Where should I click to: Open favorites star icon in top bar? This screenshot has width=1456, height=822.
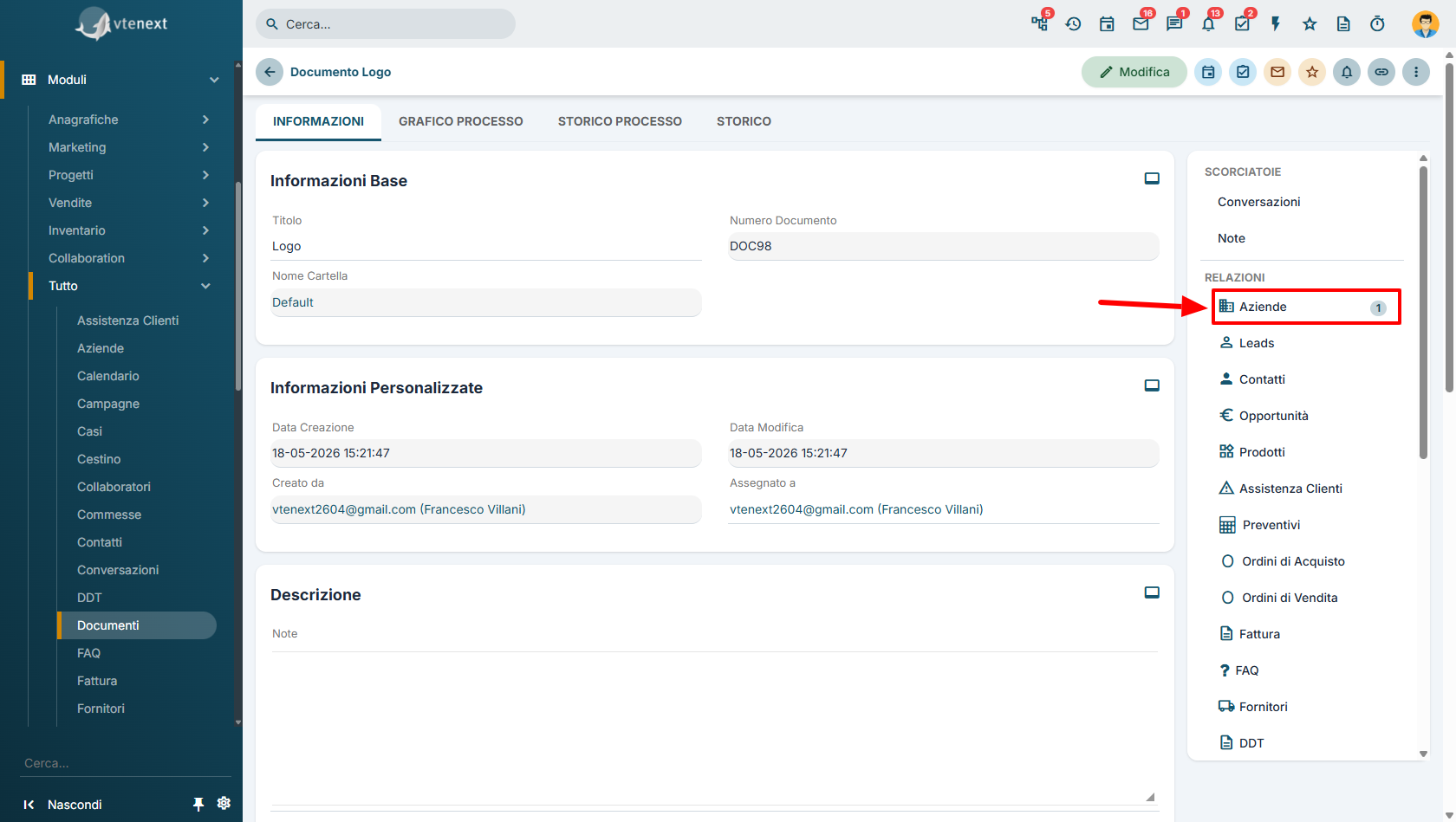pyautogui.click(x=1310, y=24)
